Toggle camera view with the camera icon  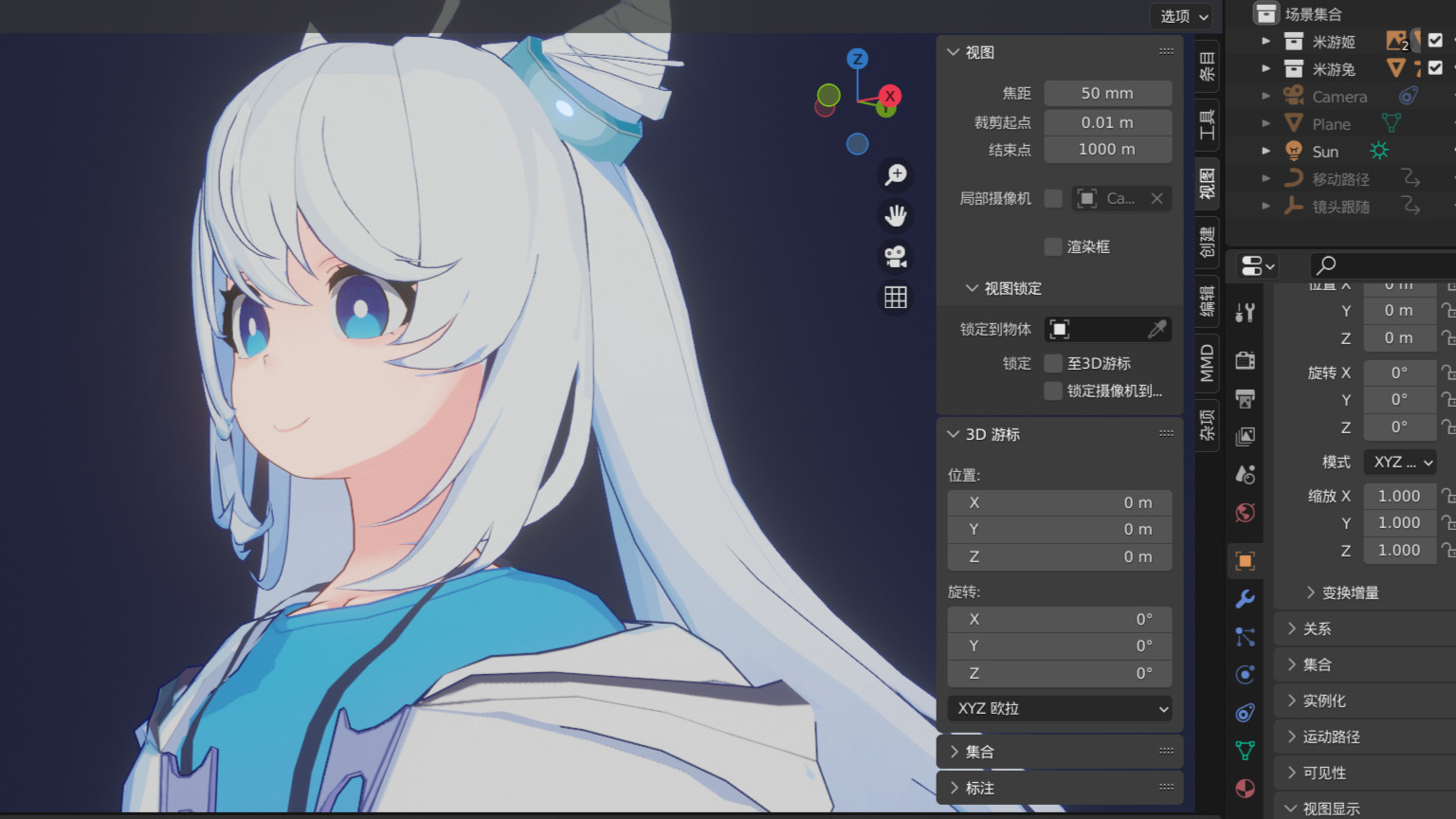pos(896,257)
